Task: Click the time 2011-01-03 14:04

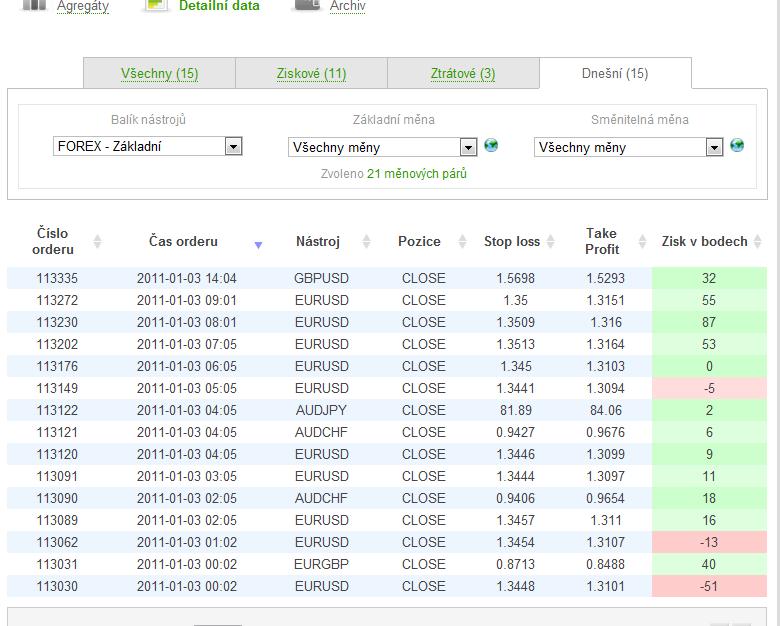Action: coord(187,278)
